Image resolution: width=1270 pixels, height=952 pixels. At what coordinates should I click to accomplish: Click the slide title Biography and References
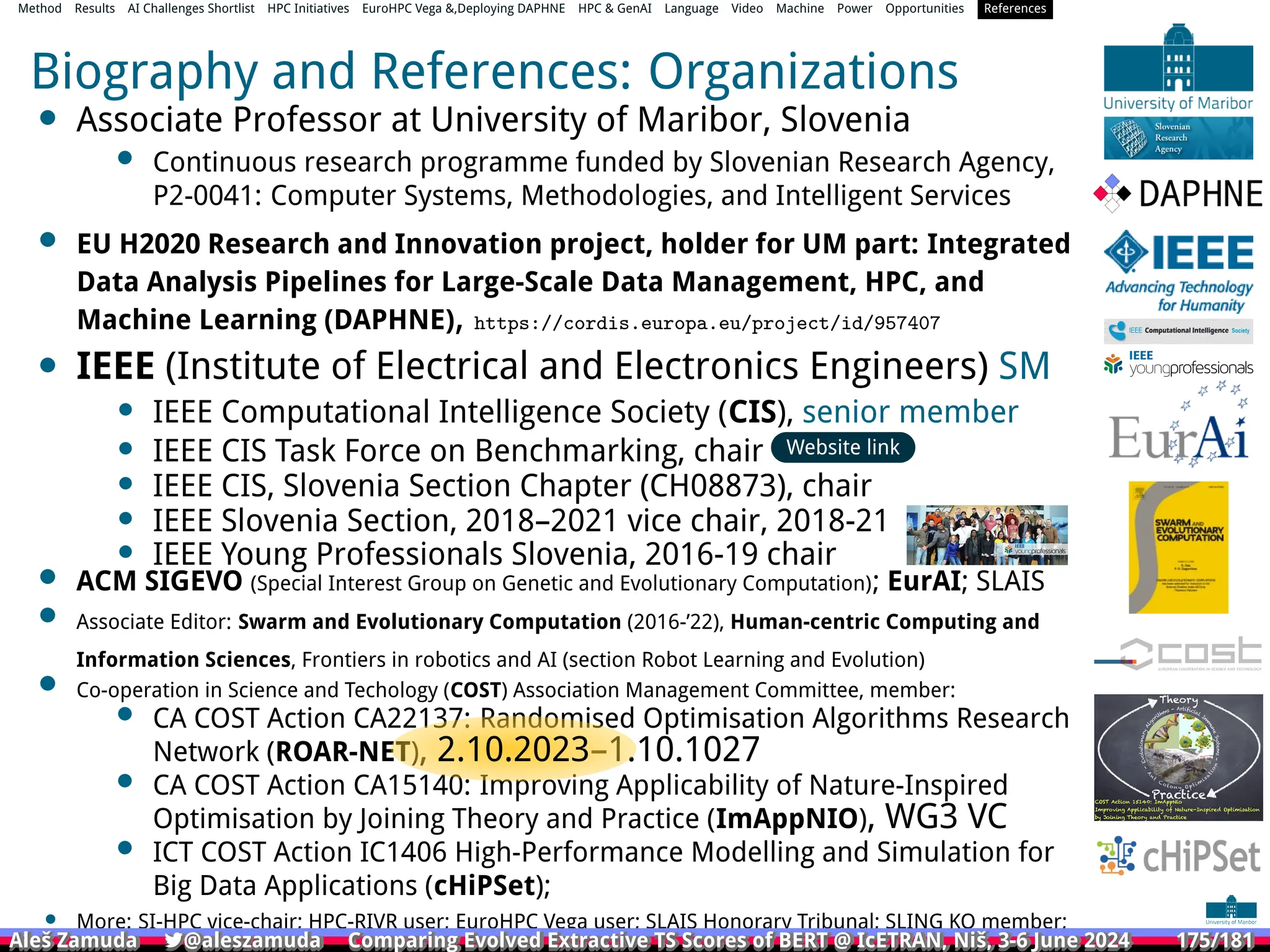click(494, 71)
